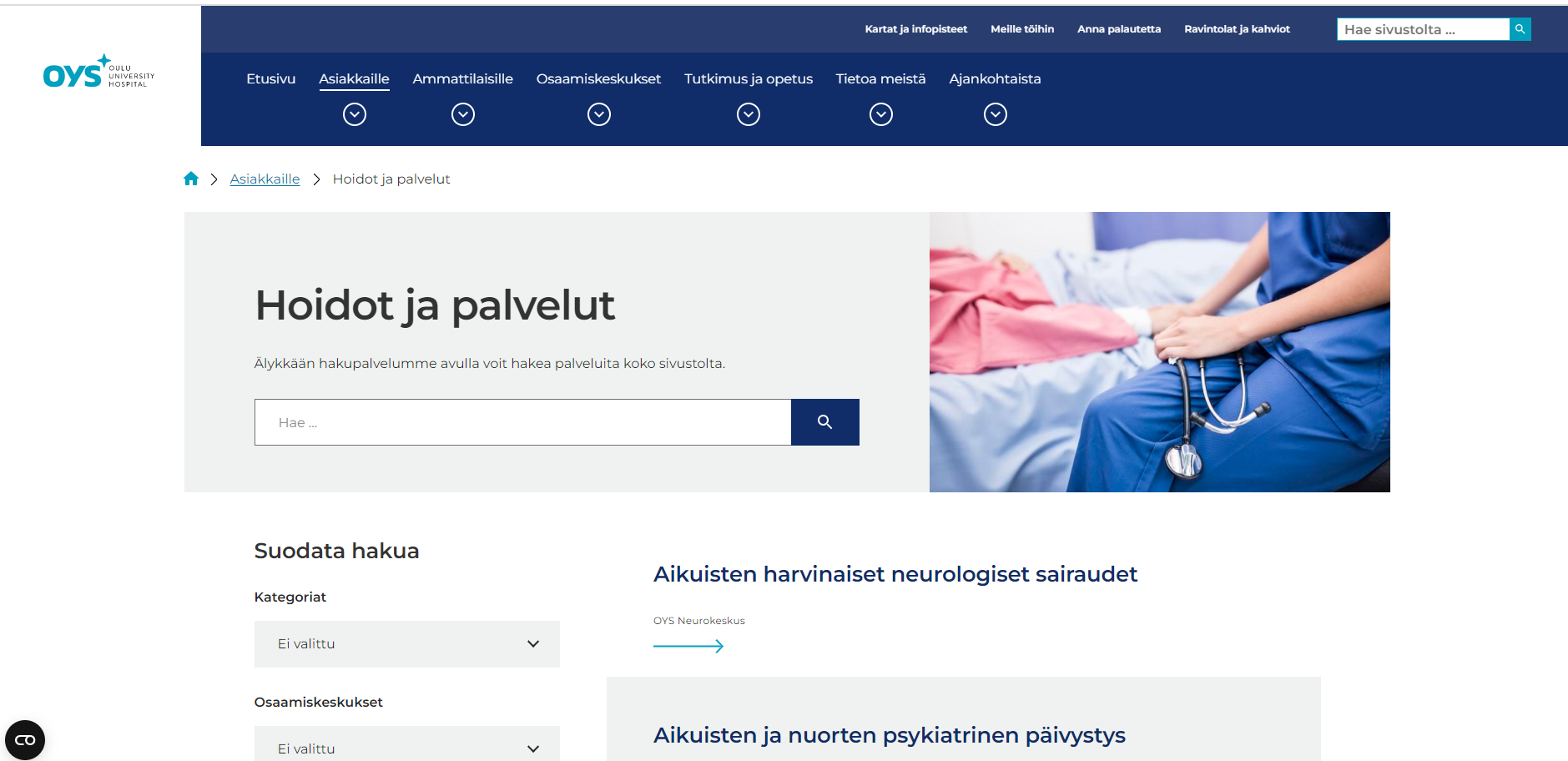
Task: Click the arrow on the neurological diseases card
Action: coord(688,645)
